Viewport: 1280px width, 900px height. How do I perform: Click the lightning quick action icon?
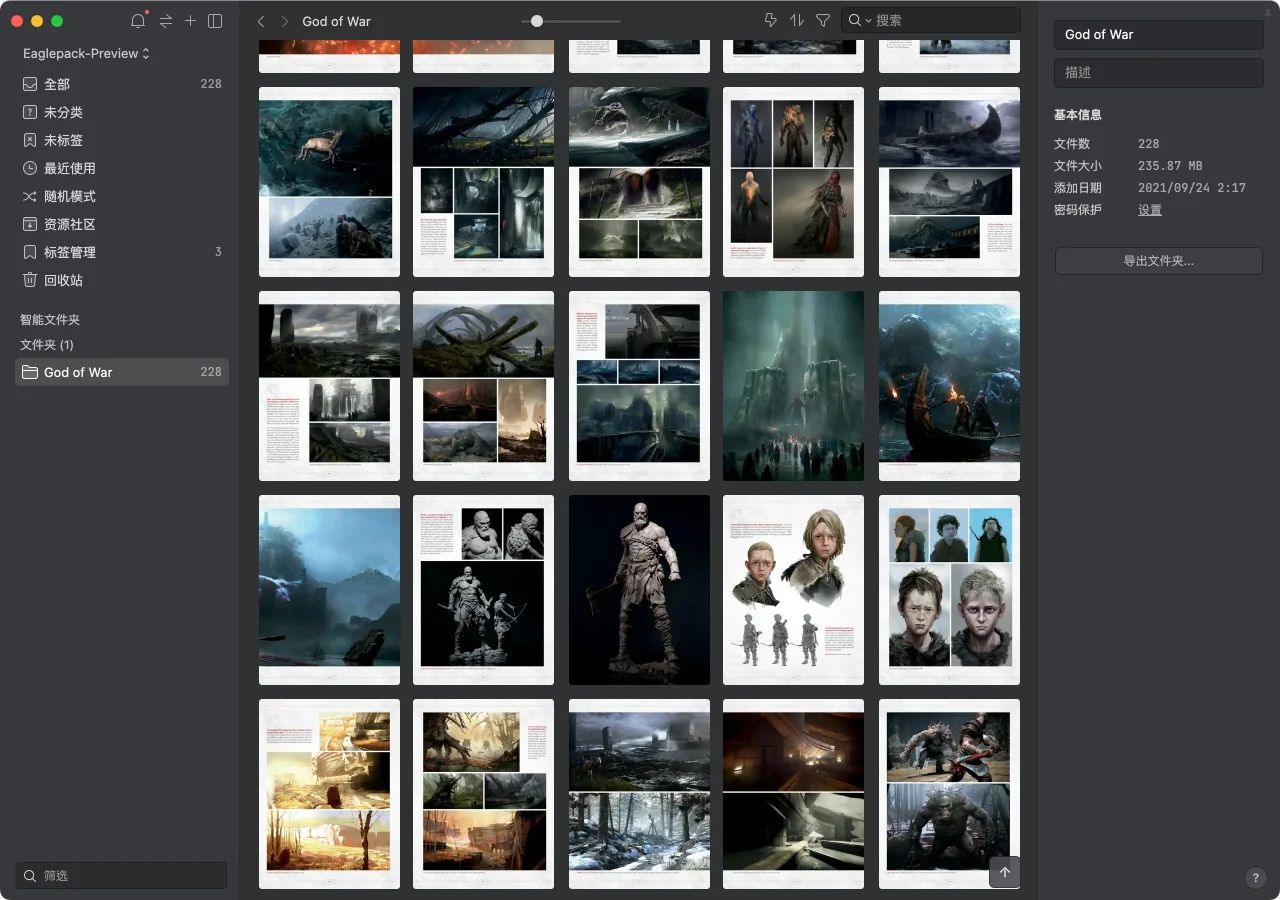point(770,20)
